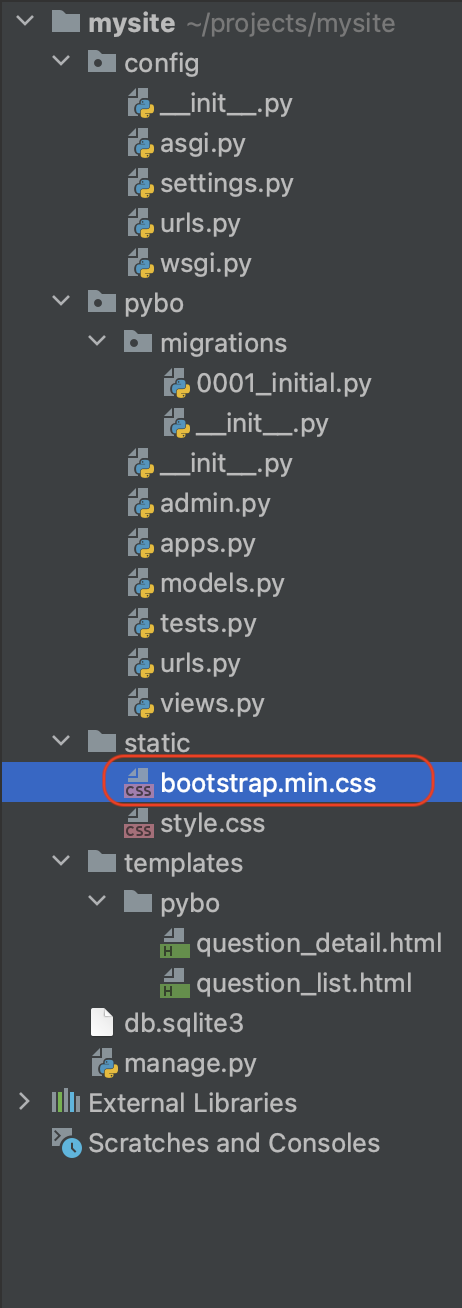The width and height of the screenshot is (462, 1308).
Task: Collapse the pybo package chevron
Action: coord(62,303)
